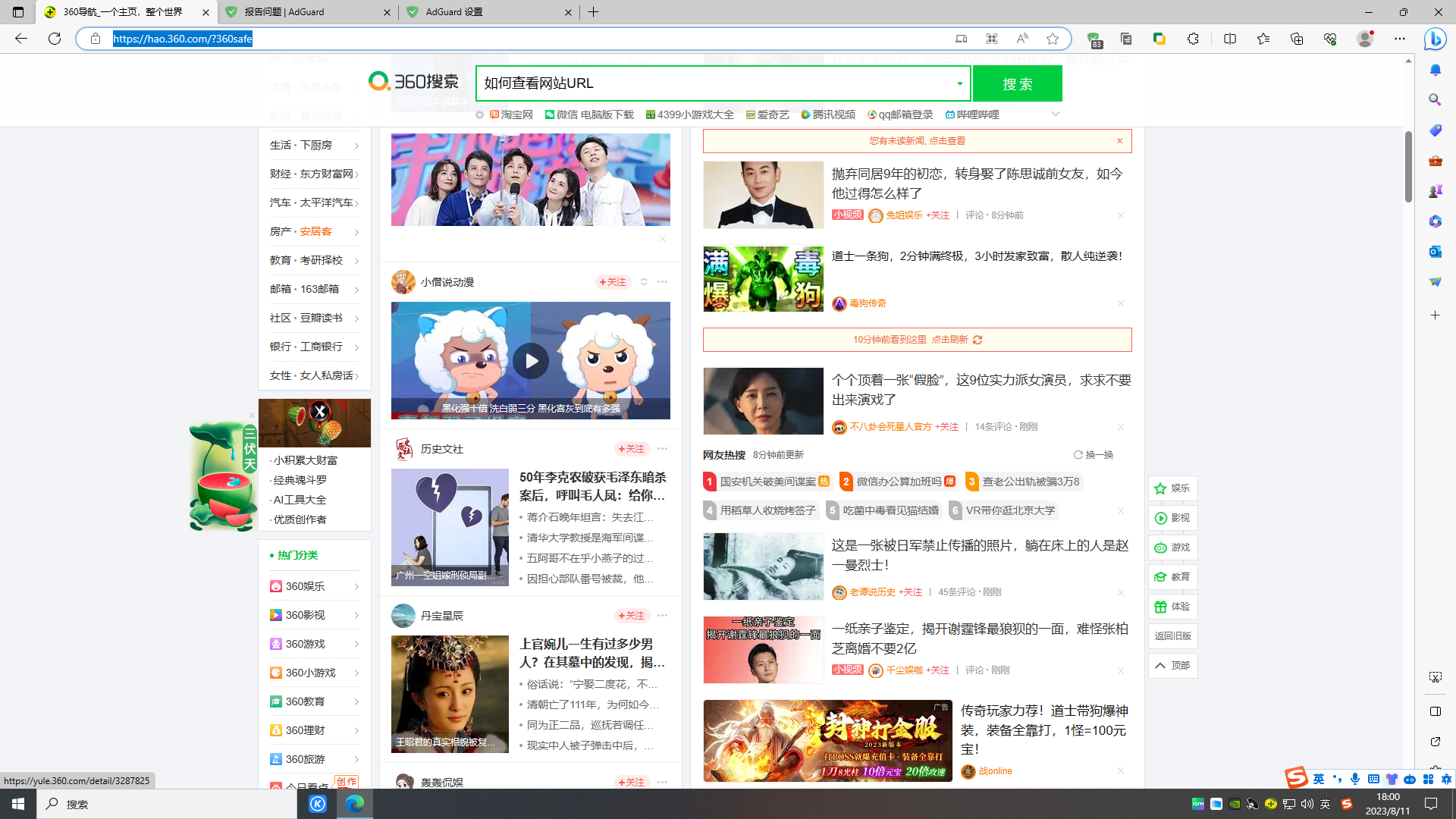This screenshot has height=819, width=1456.
Task: Open Browser essentials heart icon
Action: click(x=1329, y=39)
